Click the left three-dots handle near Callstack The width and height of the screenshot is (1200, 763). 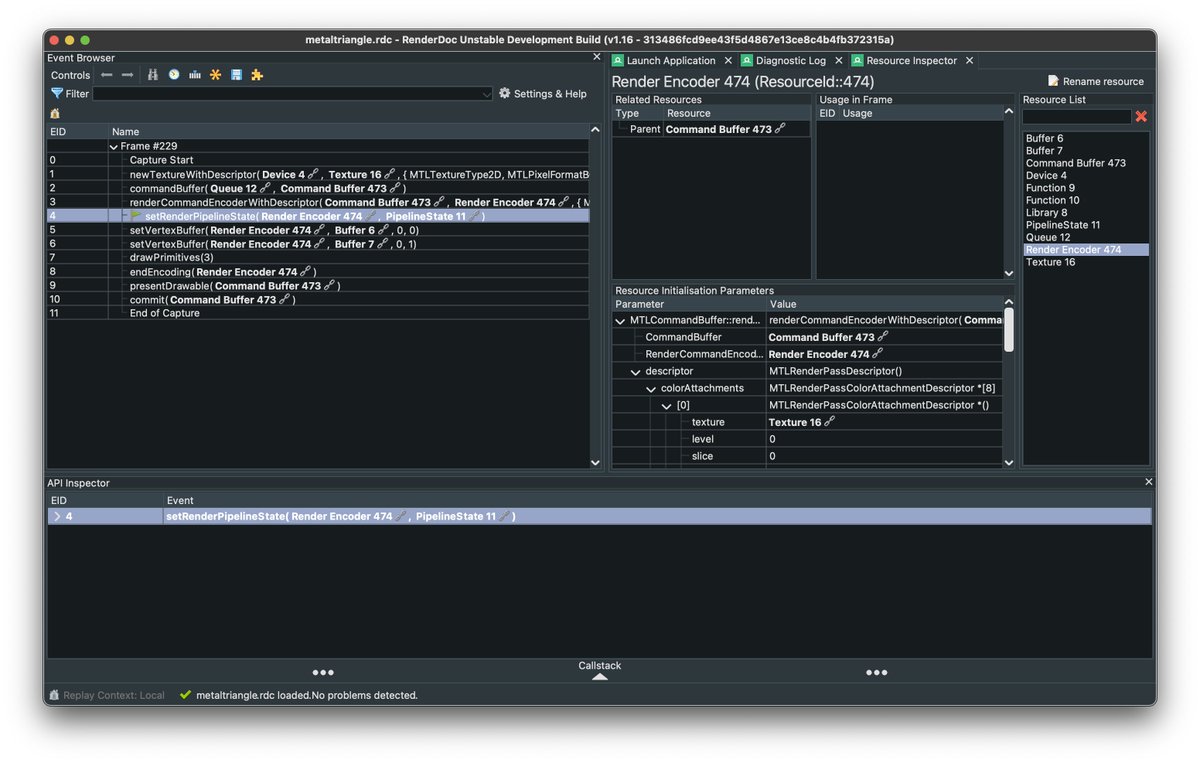(x=323, y=672)
